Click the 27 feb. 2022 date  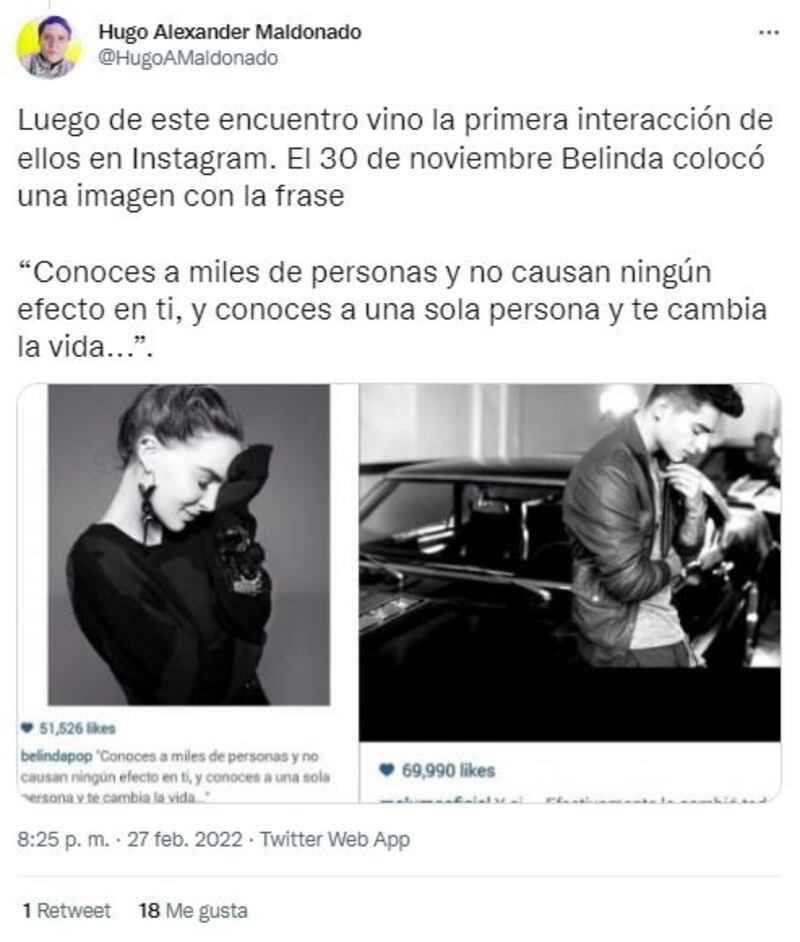click(184, 839)
